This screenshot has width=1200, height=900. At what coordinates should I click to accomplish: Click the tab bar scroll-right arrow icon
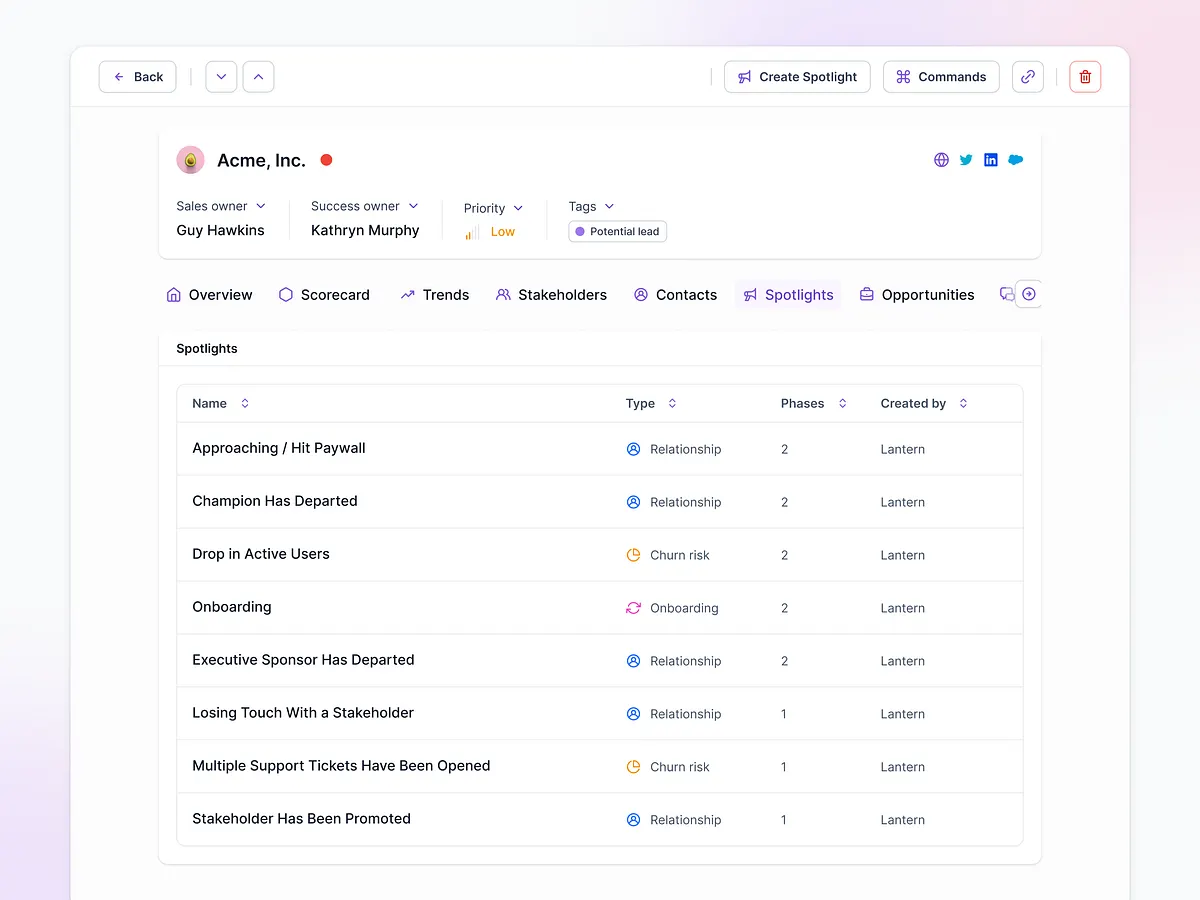(1028, 294)
